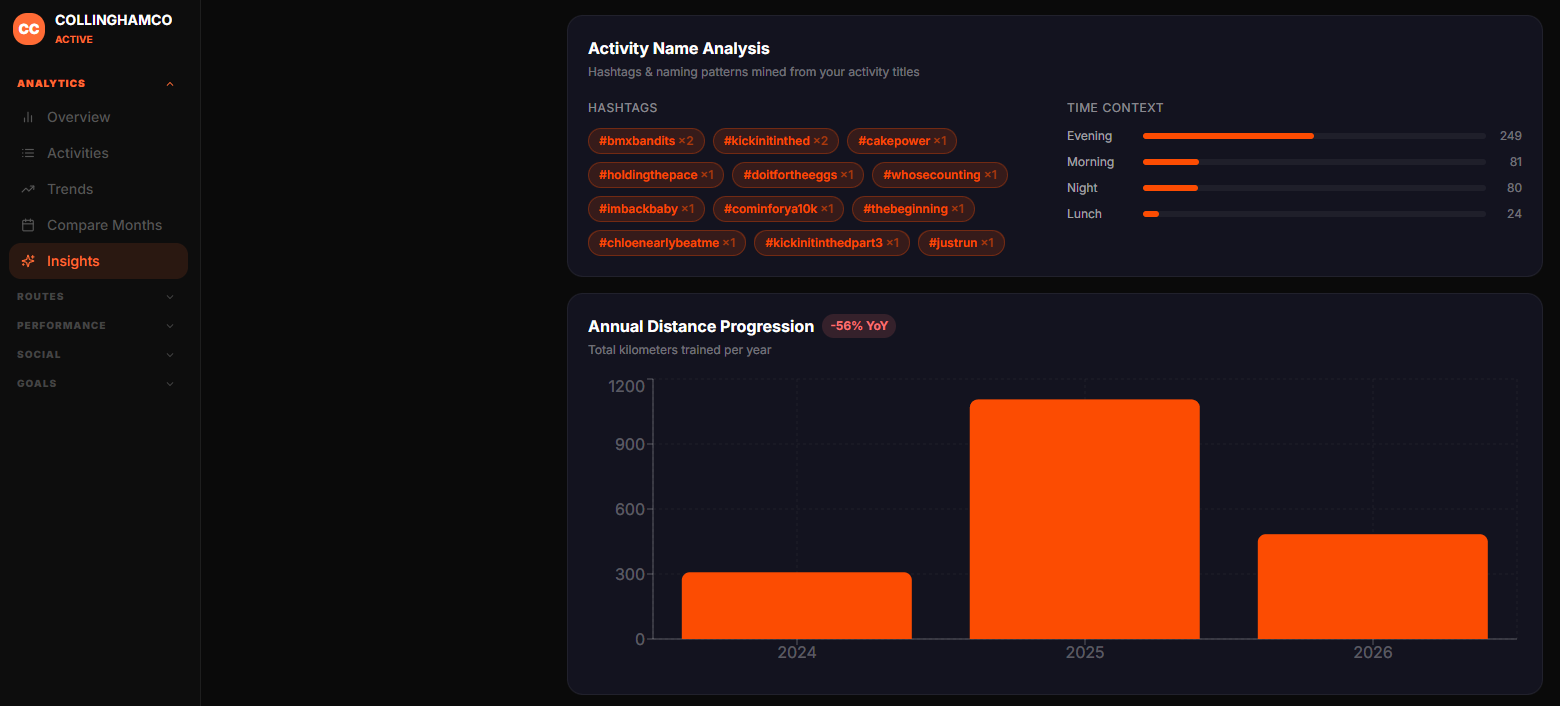
Task: Click the Insights sparkle icon
Action: 28,261
